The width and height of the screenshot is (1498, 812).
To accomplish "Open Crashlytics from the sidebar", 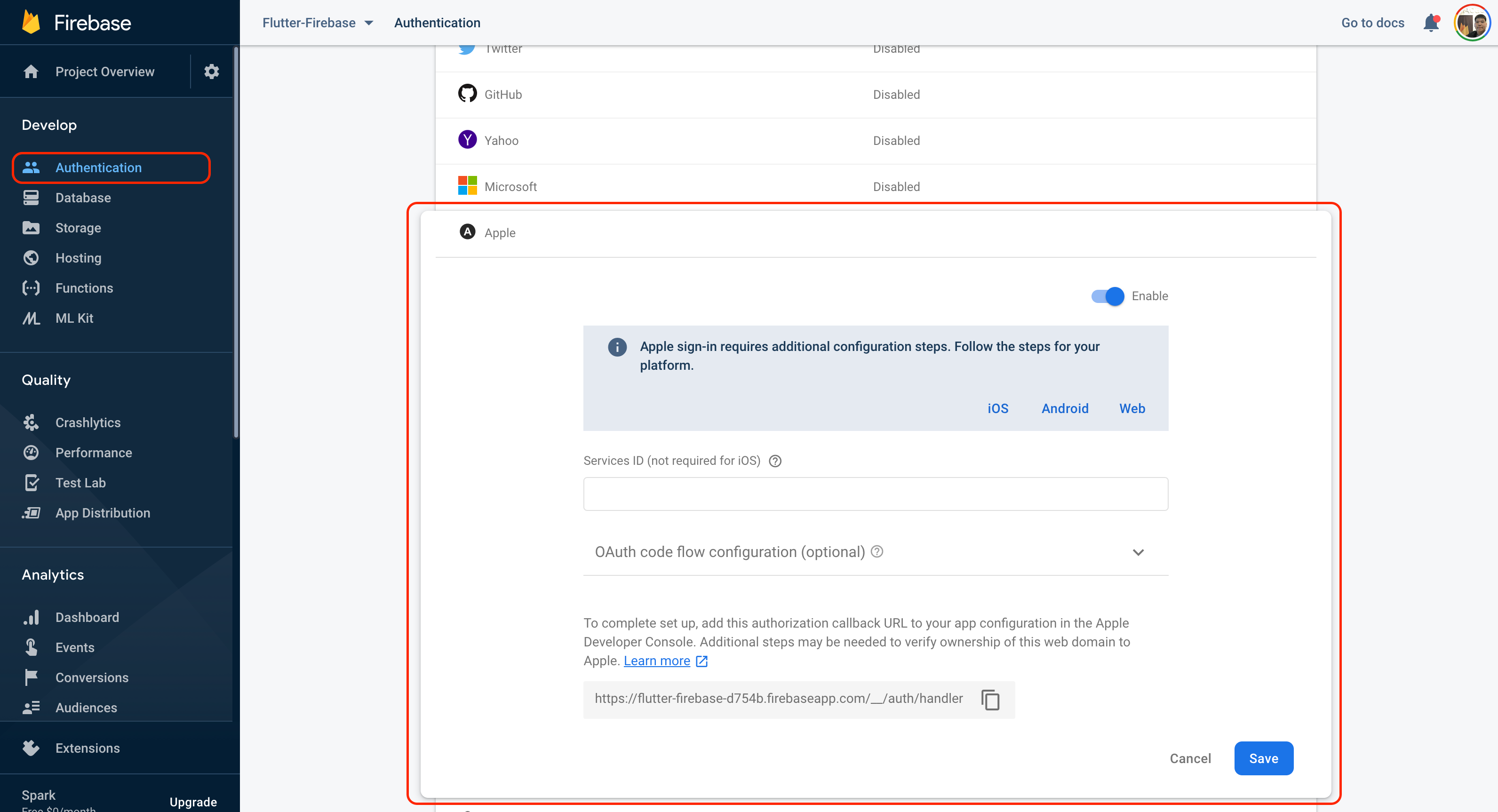I will coord(88,422).
